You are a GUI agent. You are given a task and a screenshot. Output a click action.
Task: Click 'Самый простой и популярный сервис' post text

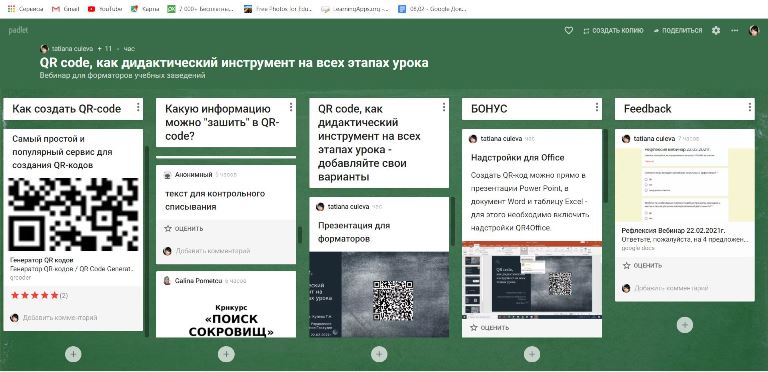62,152
